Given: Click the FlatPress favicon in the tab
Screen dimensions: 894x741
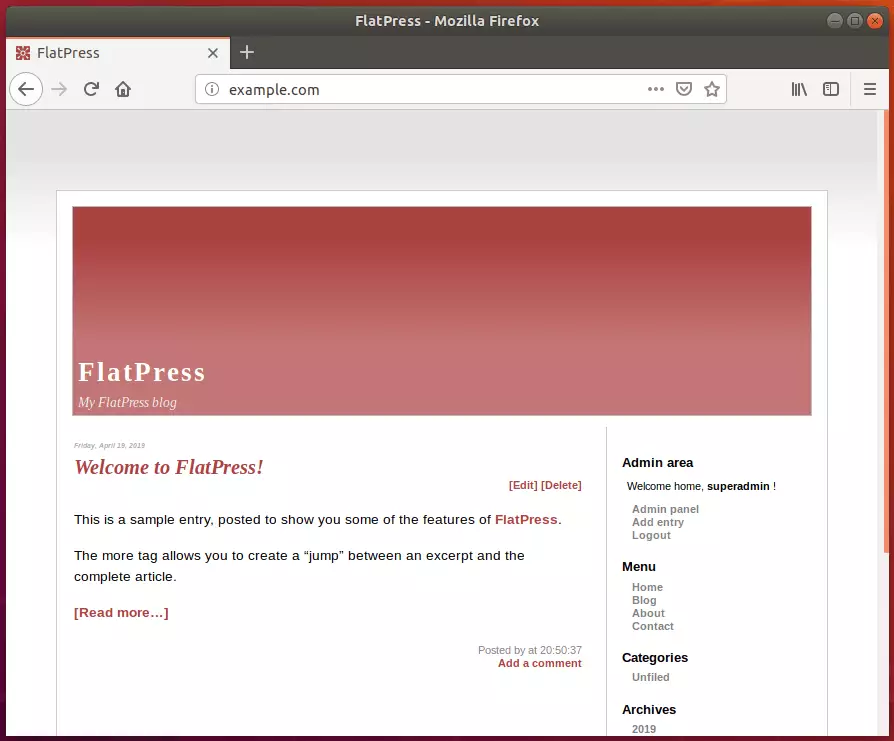Looking at the screenshot, I should 23,53.
